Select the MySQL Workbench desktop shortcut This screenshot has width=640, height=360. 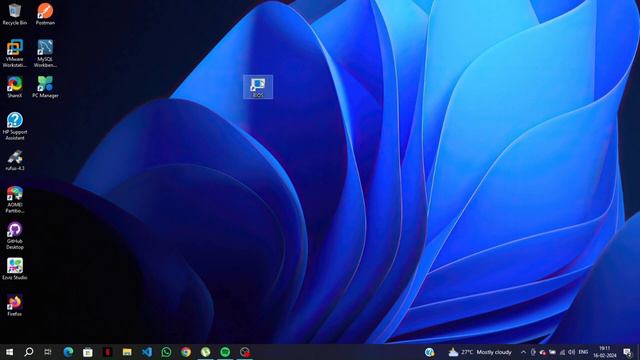[45, 53]
